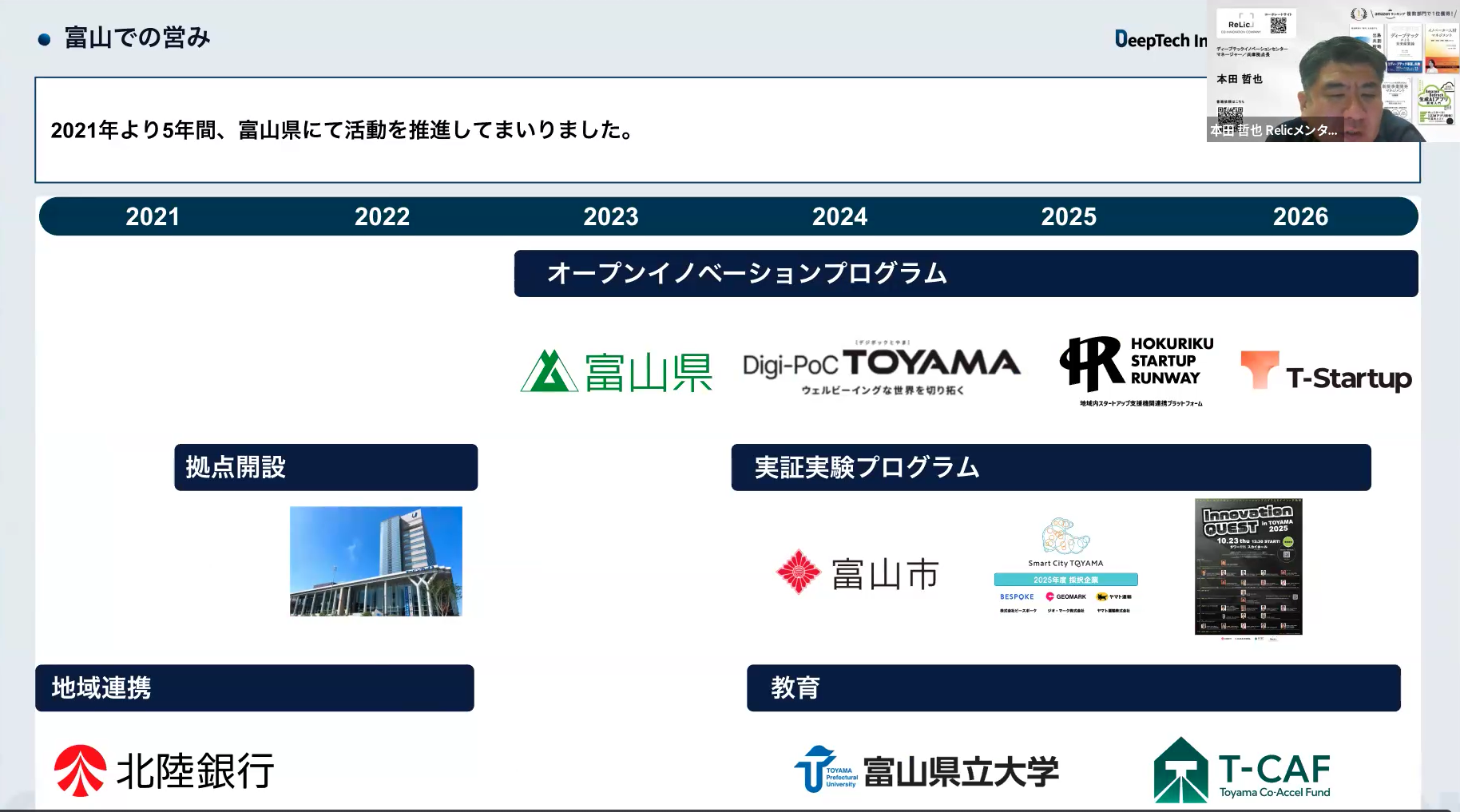Click the 教育 section banner
This screenshot has height=812, width=1460.
1073,687
